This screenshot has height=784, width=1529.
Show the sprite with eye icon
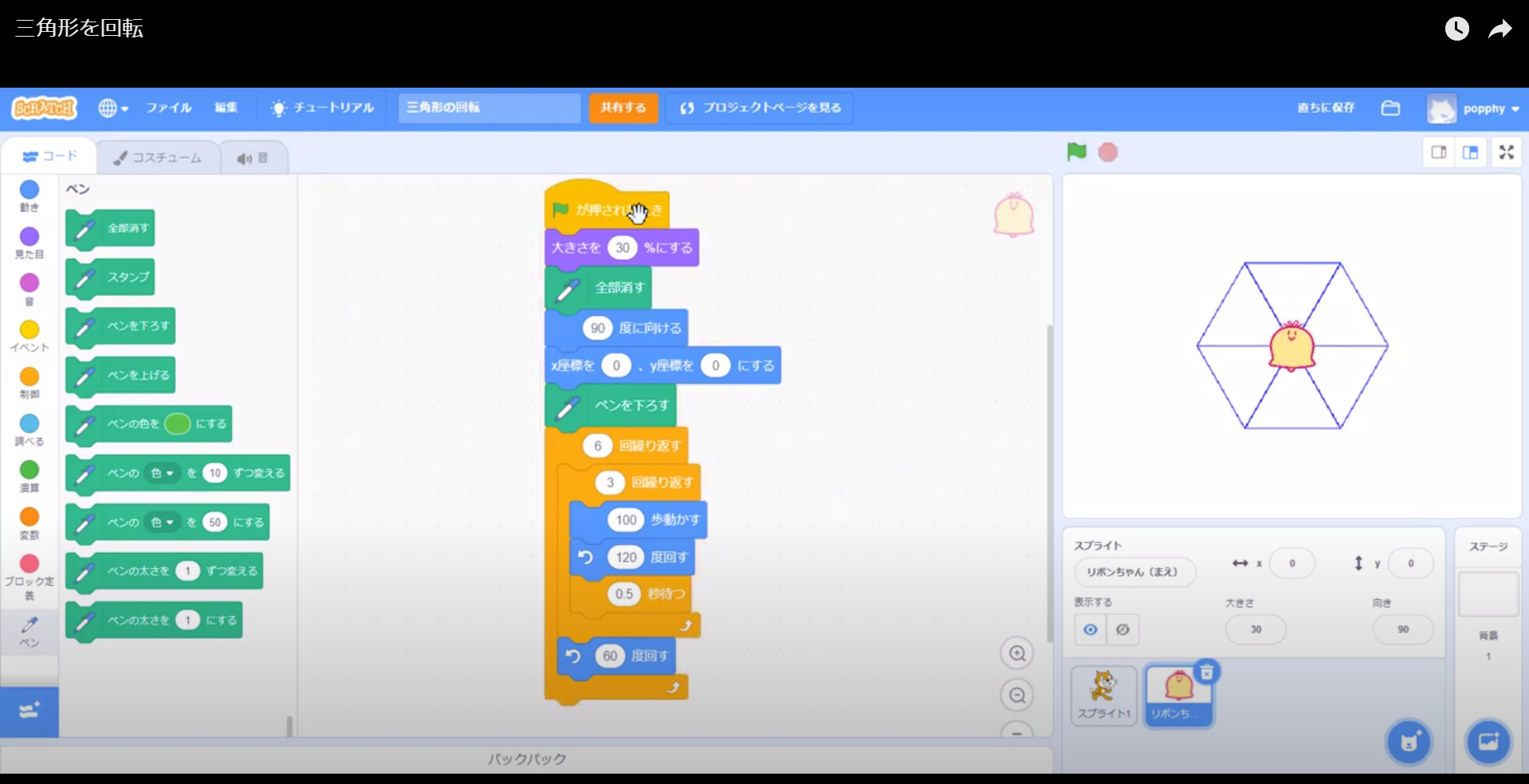pyautogui.click(x=1090, y=629)
